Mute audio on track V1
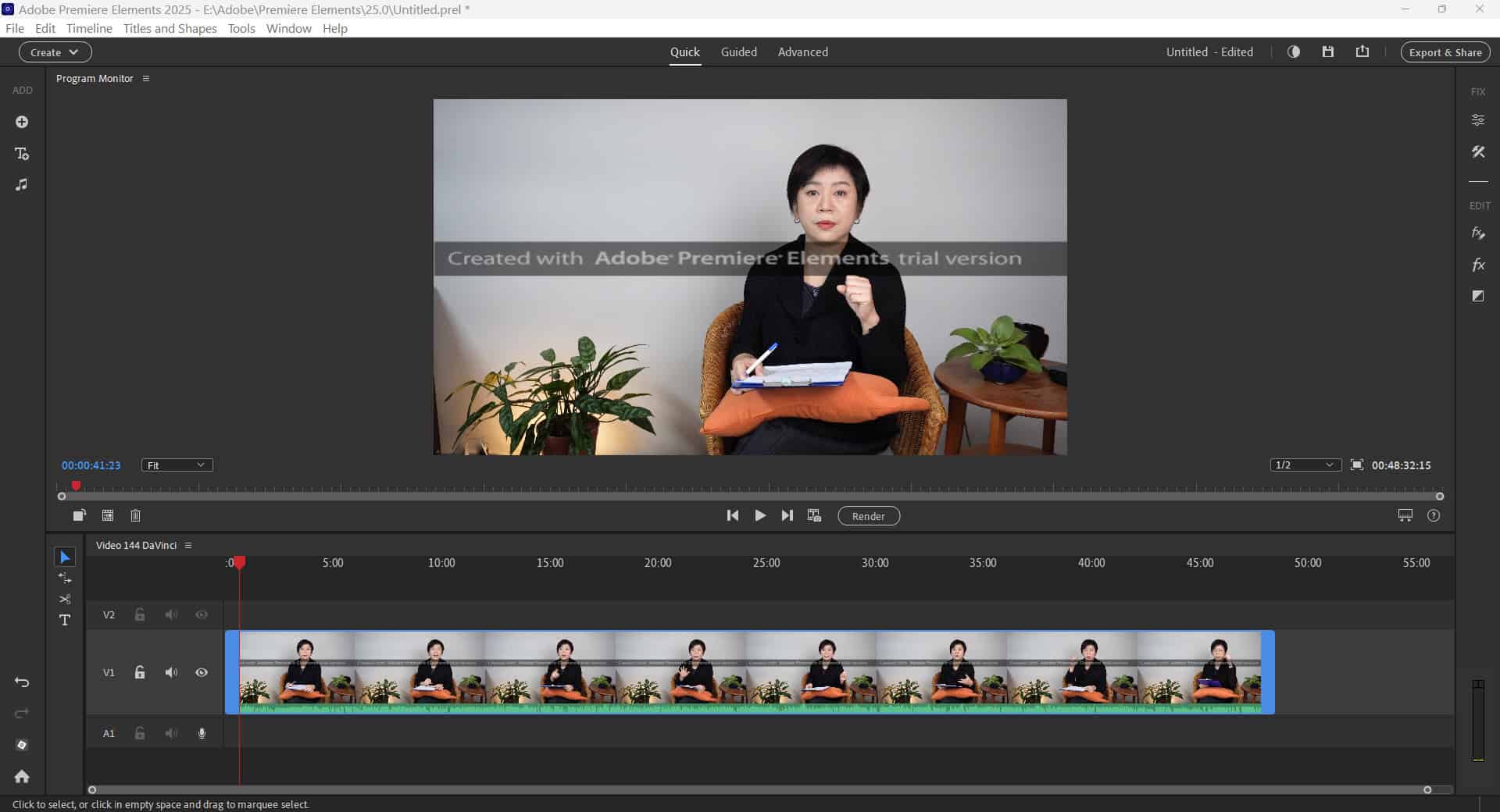 [x=170, y=672]
